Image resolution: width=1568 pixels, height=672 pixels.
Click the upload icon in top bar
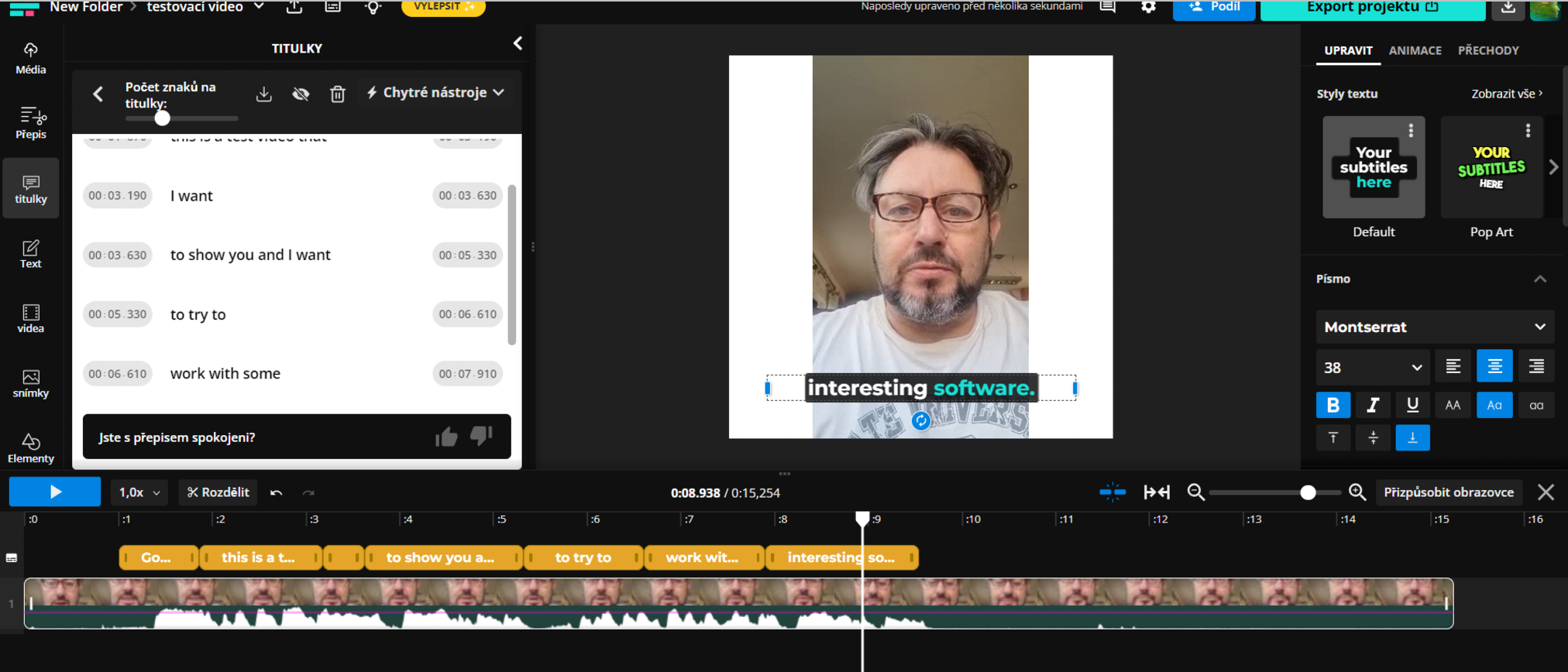[294, 7]
